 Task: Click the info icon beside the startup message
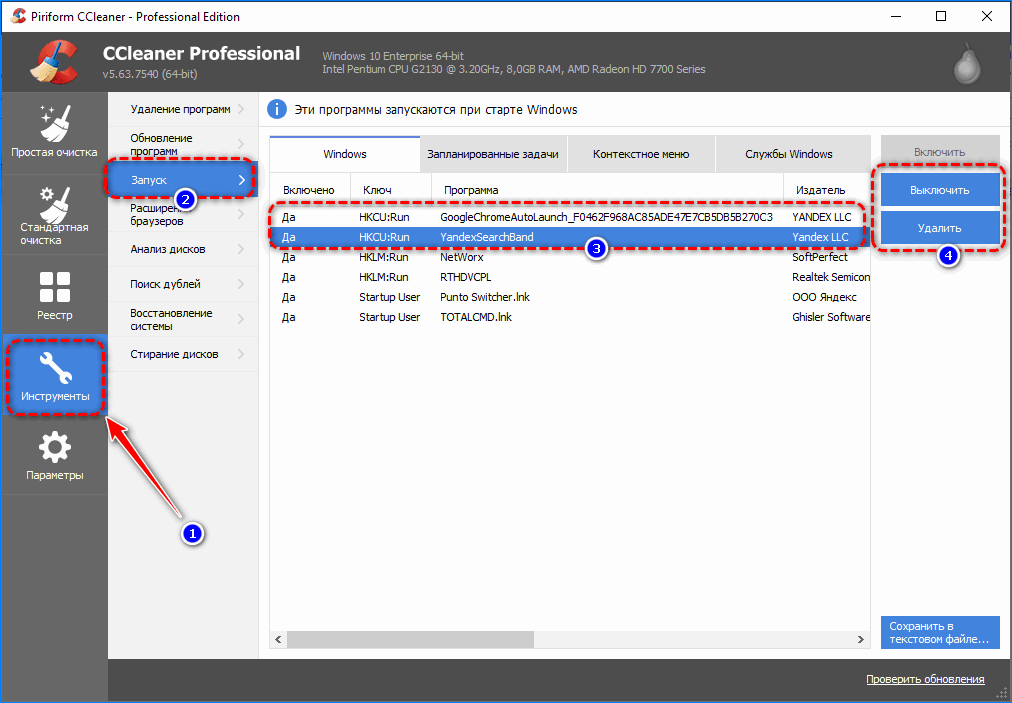(277, 109)
